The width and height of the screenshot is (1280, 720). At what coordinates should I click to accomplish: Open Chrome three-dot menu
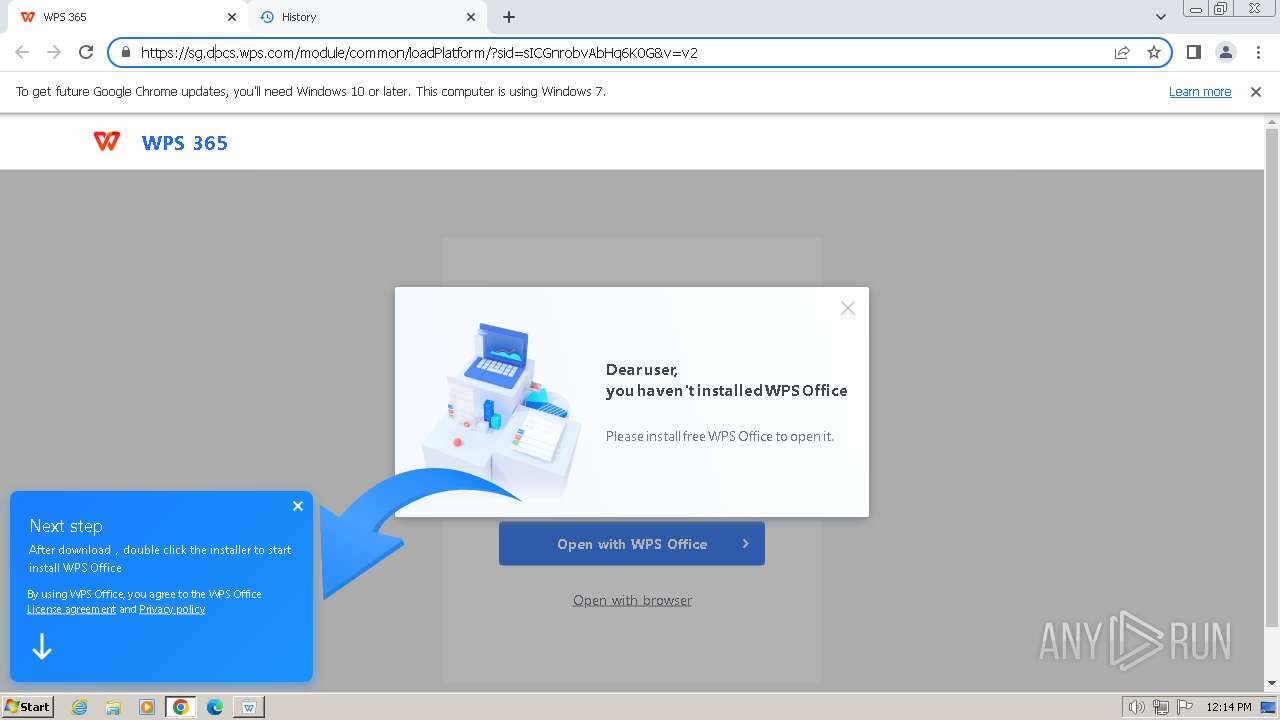pyautogui.click(x=1257, y=52)
